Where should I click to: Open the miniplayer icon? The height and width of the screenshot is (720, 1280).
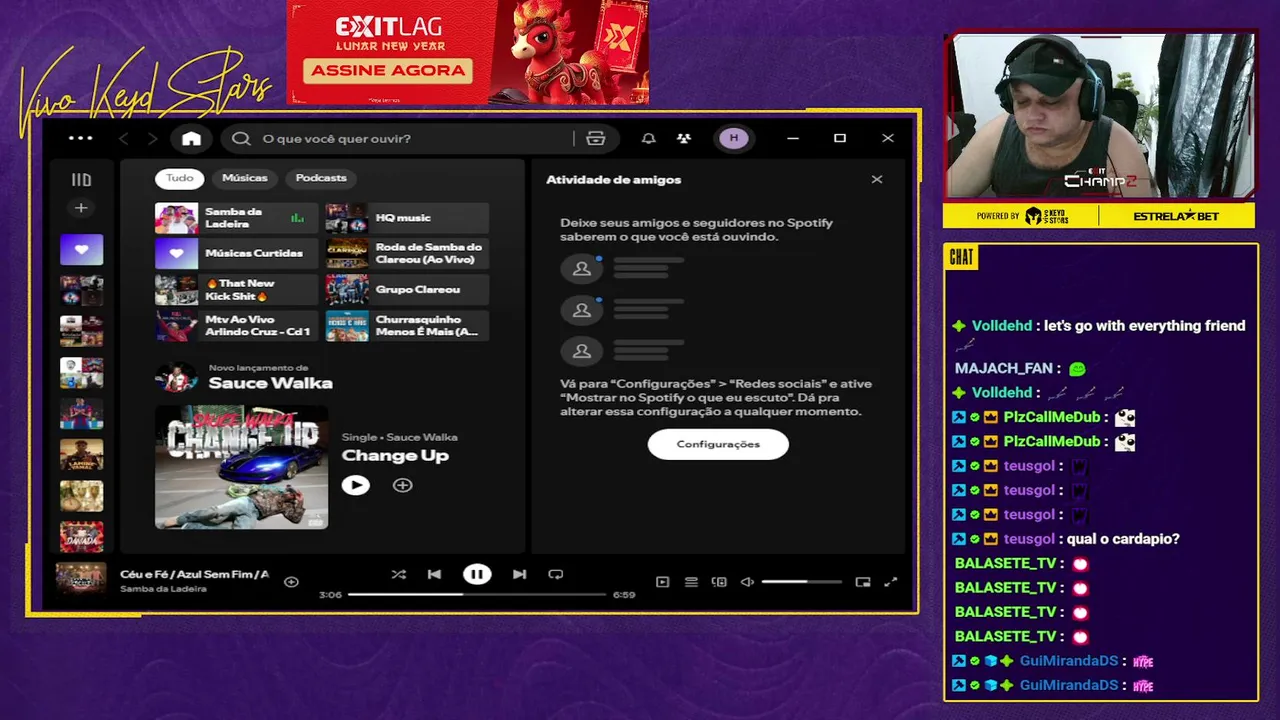pyautogui.click(x=863, y=582)
